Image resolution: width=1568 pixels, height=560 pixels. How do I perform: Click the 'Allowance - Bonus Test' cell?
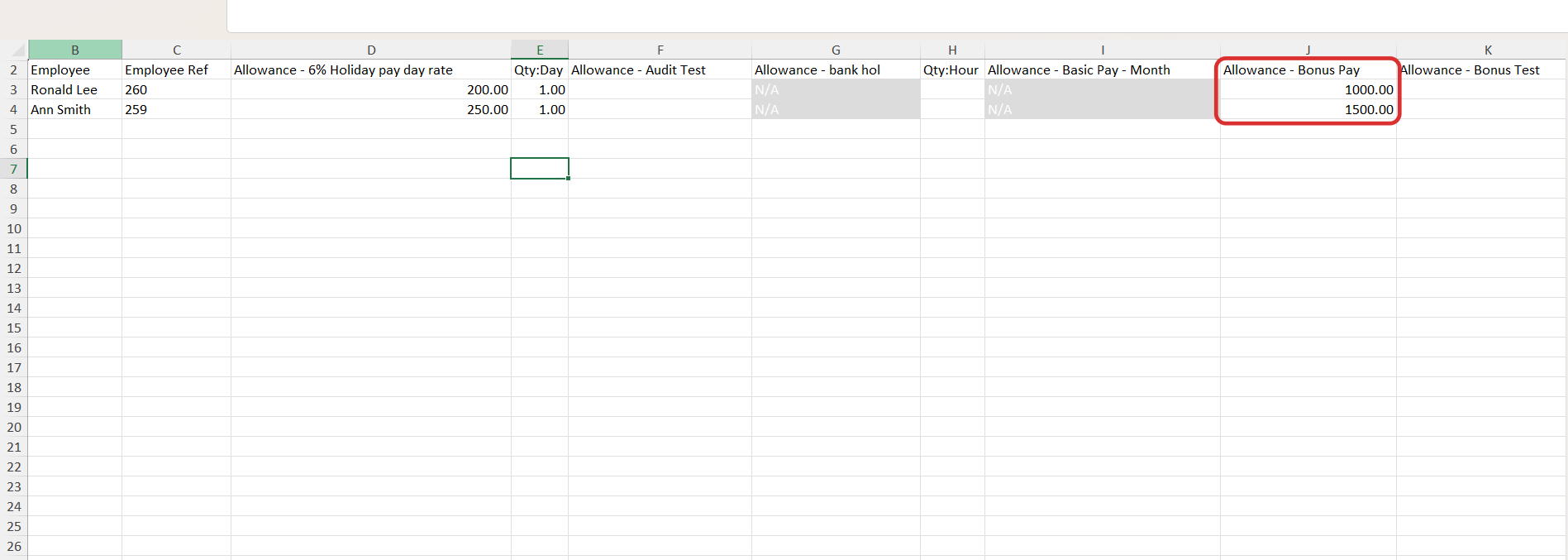pos(1482,69)
